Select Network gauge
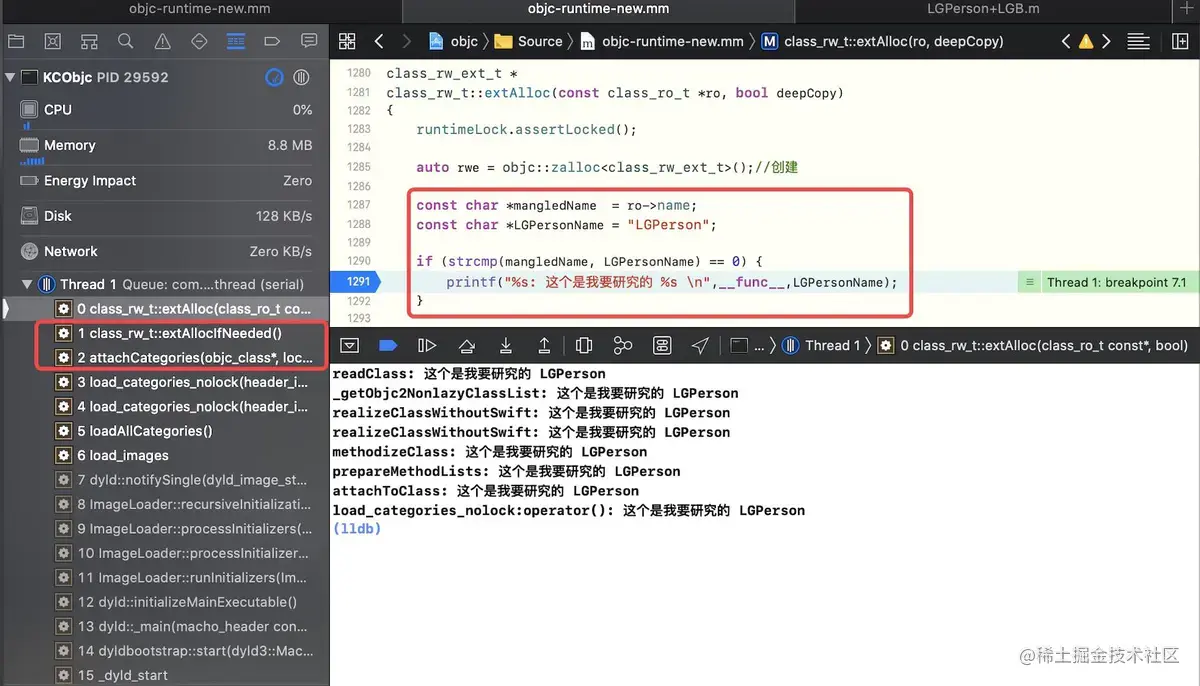Image resolution: width=1200 pixels, height=686 pixels. click(x=165, y=252)
